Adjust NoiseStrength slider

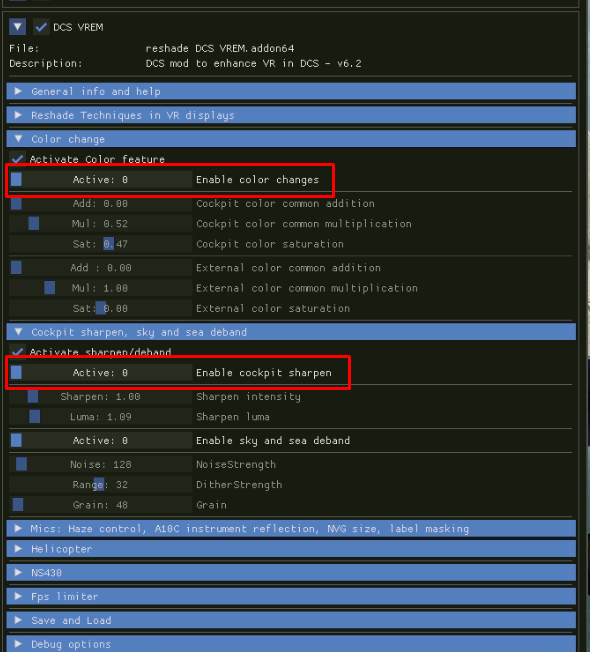pyautogui.click(x=100, y=464)
